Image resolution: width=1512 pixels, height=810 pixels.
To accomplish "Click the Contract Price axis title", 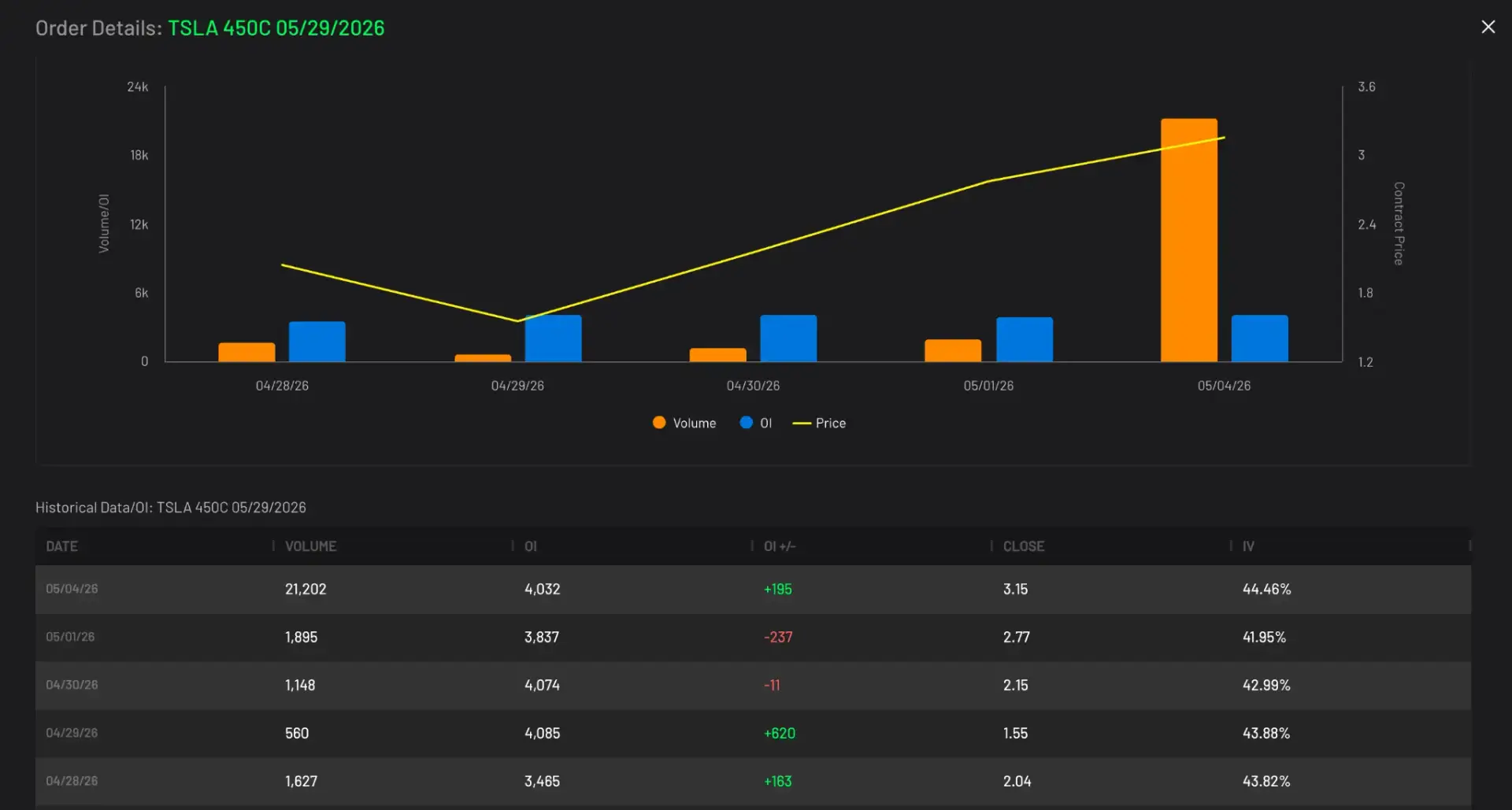I will (x=1399, y=224).
